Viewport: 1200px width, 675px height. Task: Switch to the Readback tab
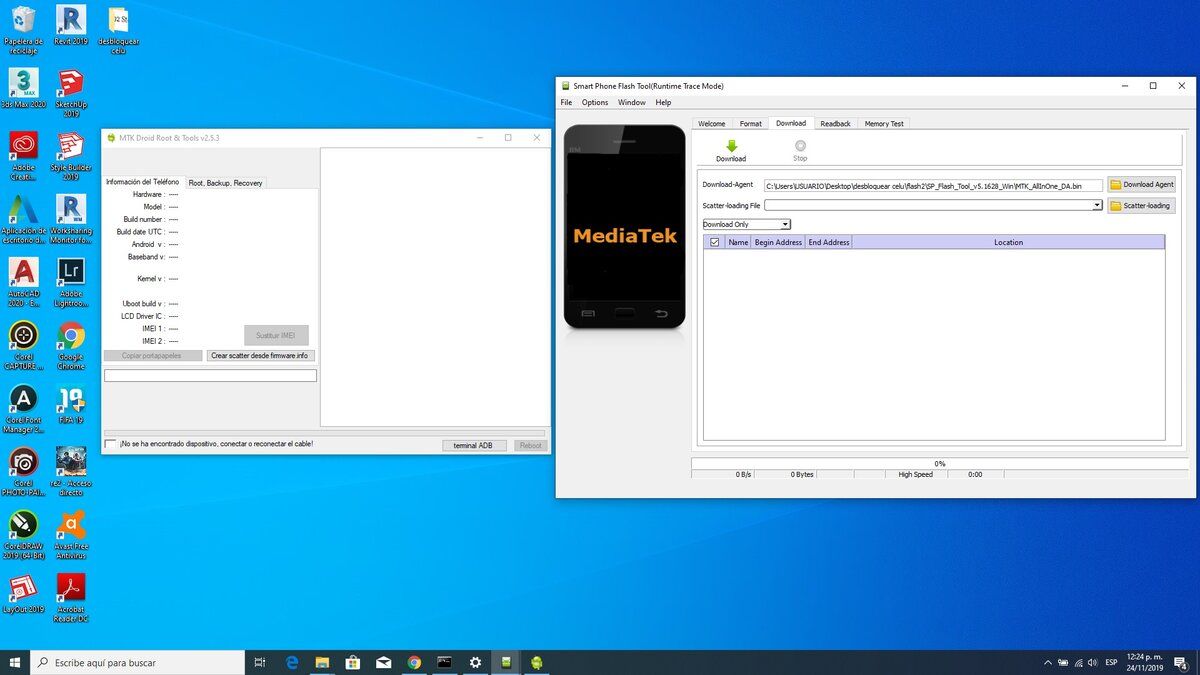click(835, 124)
